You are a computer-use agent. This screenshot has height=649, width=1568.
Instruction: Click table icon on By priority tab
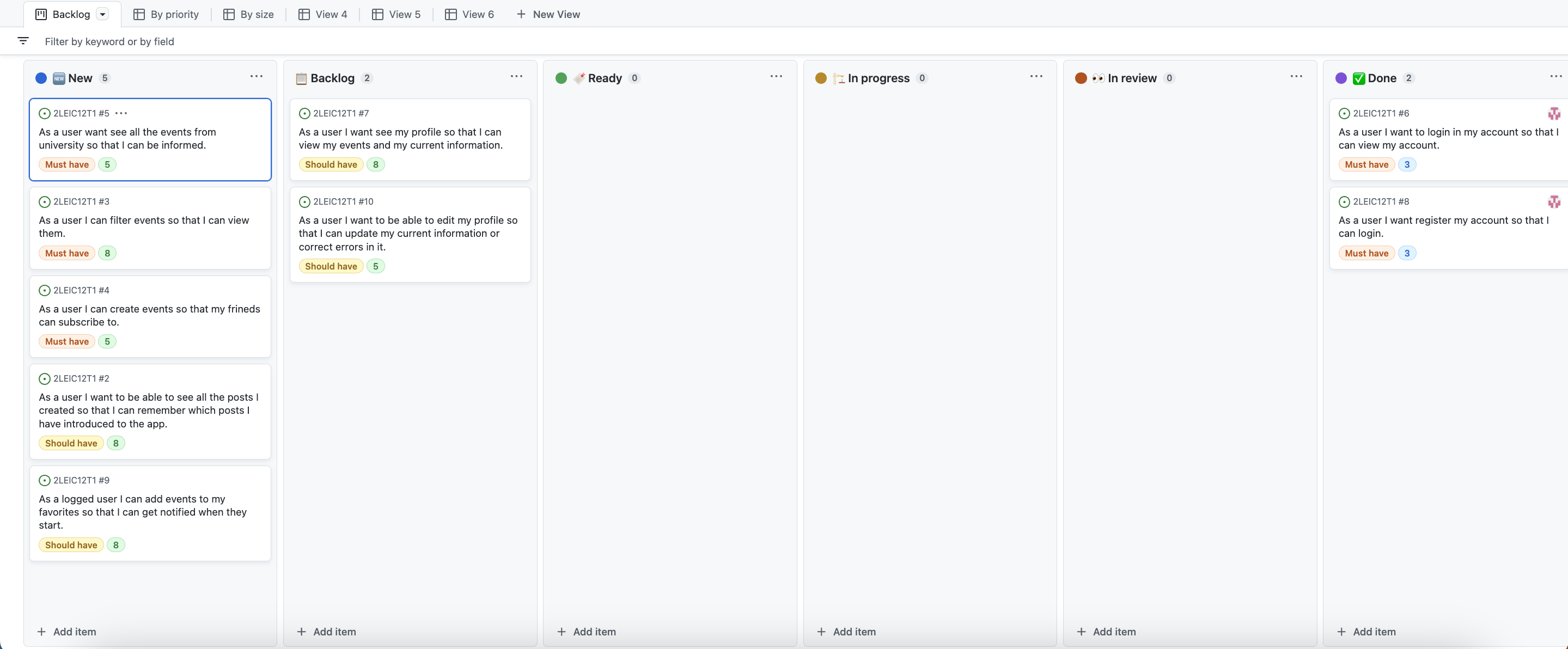point(139,15)
